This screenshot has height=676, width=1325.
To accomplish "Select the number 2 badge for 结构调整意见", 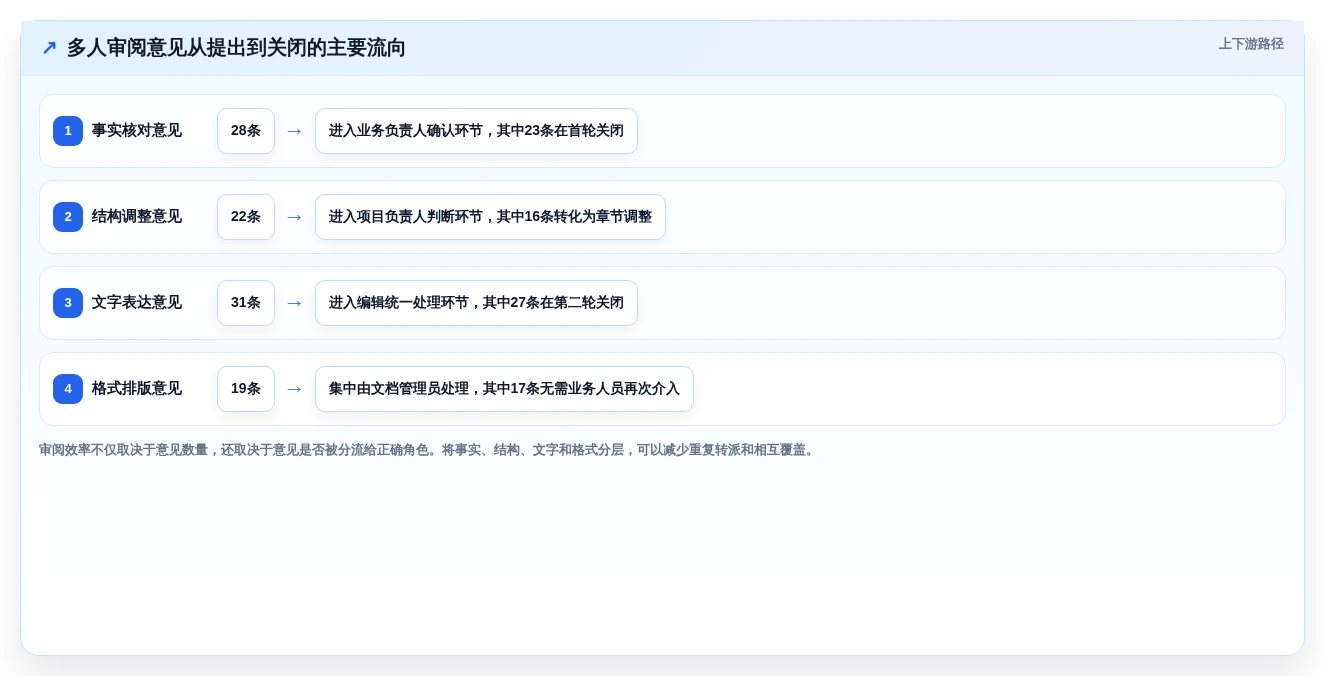I will click(68, 217).
